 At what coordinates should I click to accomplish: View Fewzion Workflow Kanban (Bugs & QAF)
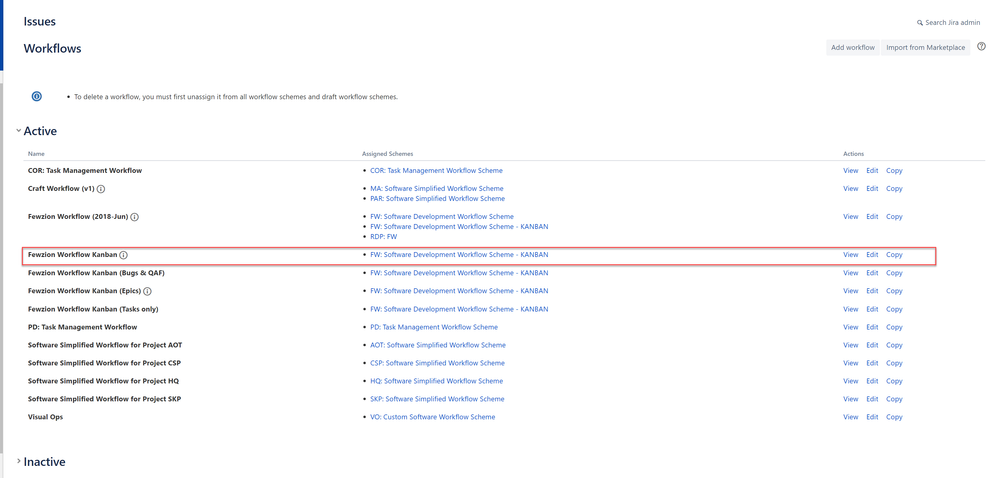pyautogui.click(x=851, y=273)
